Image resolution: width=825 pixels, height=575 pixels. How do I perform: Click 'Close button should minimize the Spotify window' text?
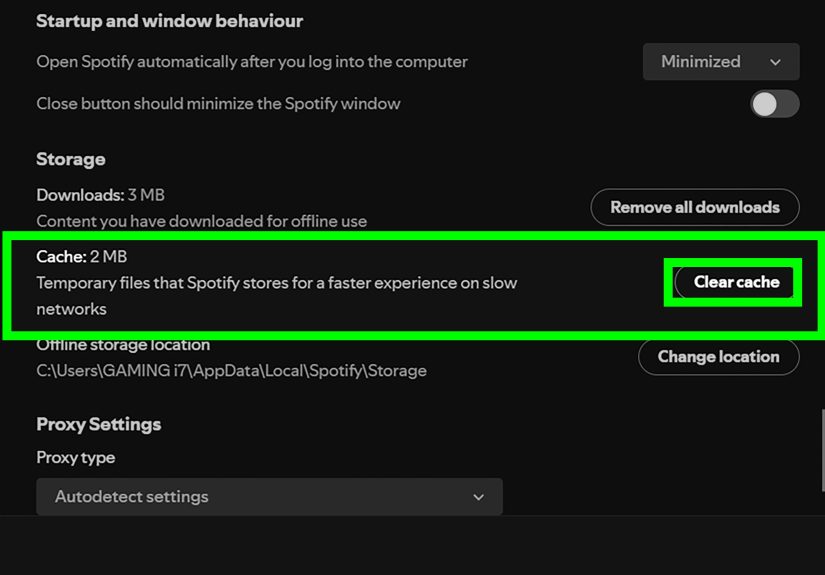pyautogui.click(x=218, y=104)
